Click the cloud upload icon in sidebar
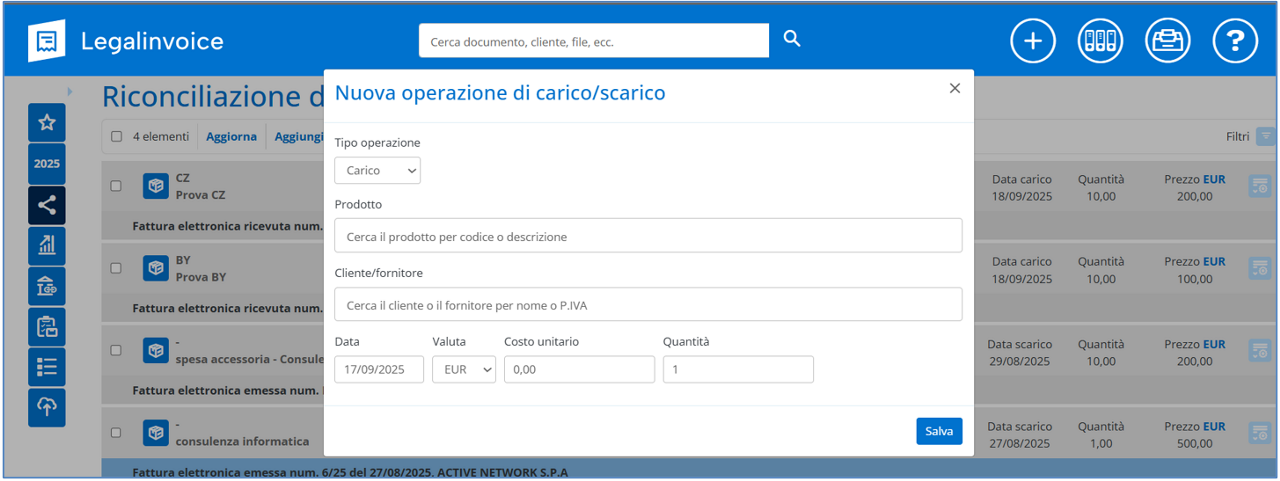Screen dimensions: 1280x481 47,407
